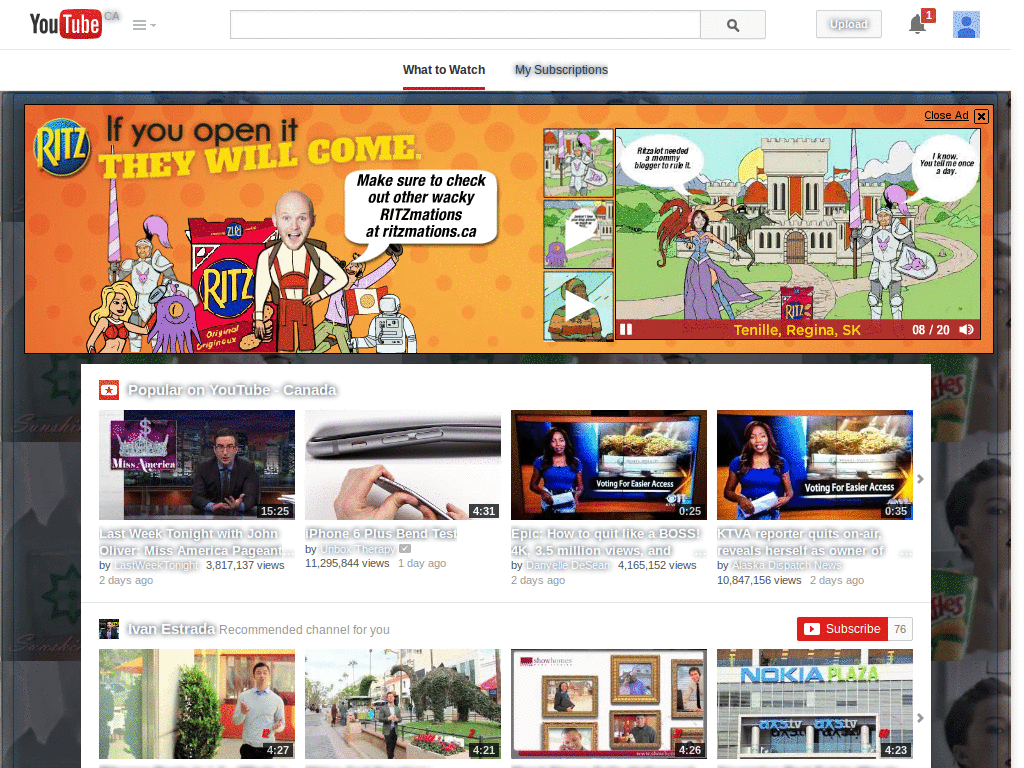The height and width of the screenshot is (768, 1024).
Task: Open the iPhone 6 Plus Bend Test thumbnail
Action: click(403, 464)
